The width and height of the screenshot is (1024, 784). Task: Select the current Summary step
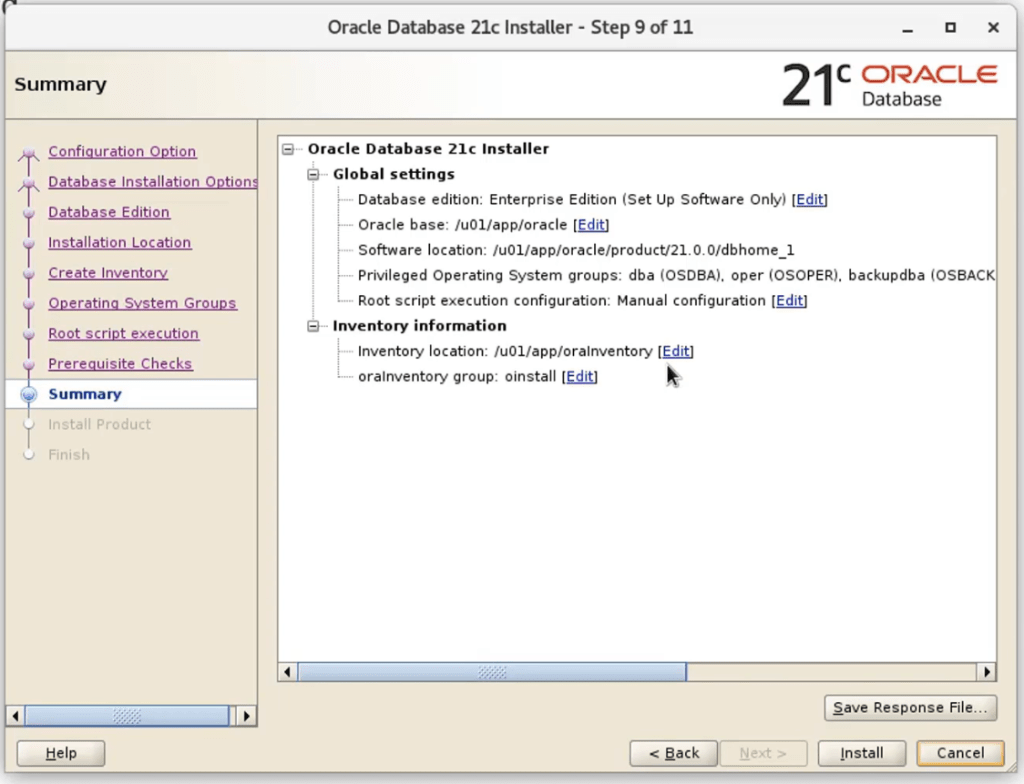click(x=85, y=395)
